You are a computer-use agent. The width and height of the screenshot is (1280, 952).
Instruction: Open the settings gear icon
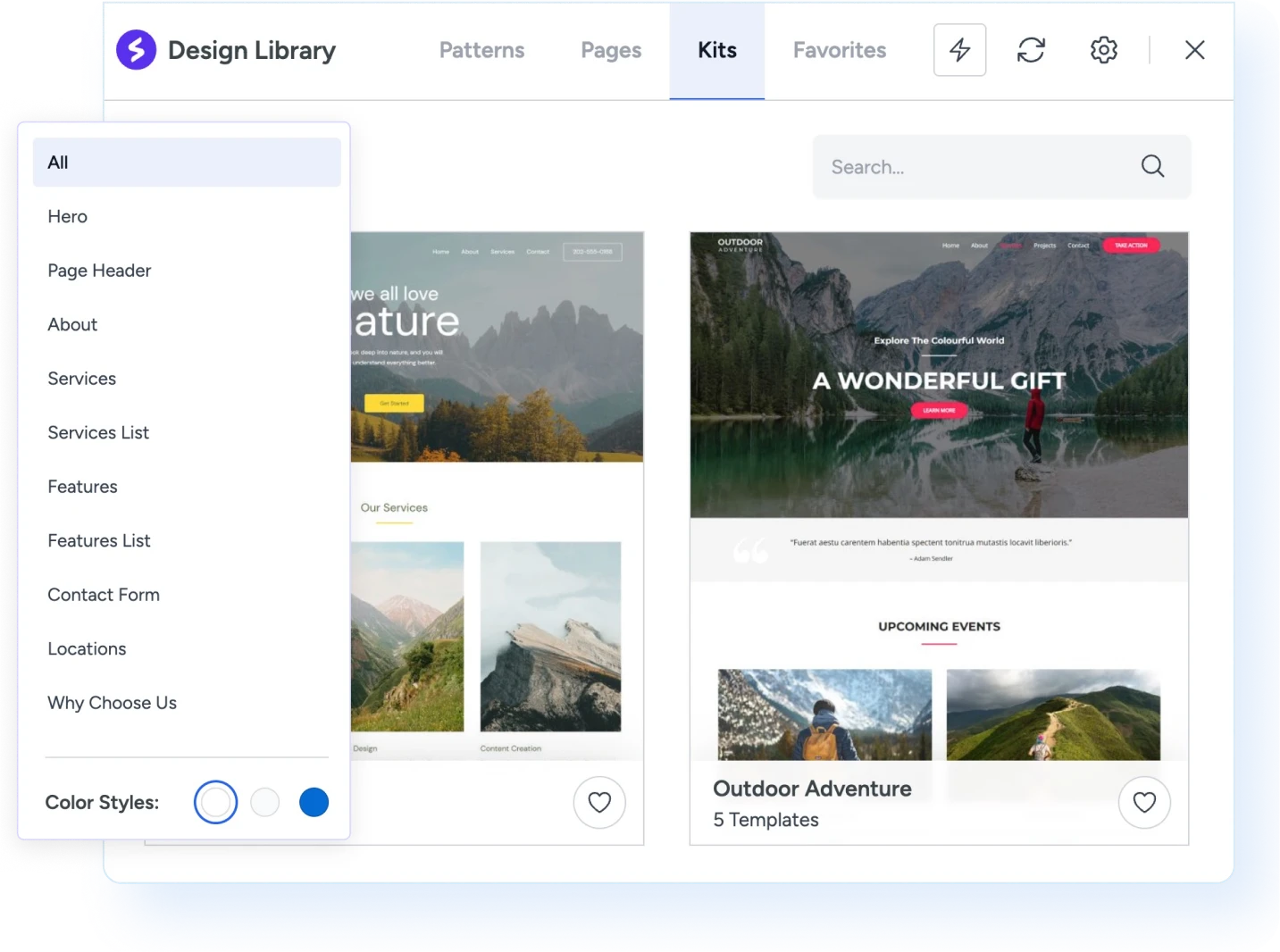(x=1103, y=50)
